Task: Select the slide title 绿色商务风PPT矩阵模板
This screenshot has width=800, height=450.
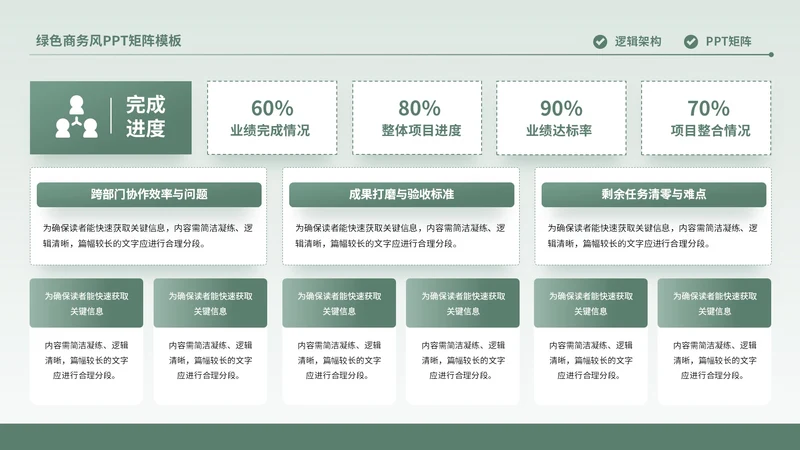Action: [x=109, y=41]
